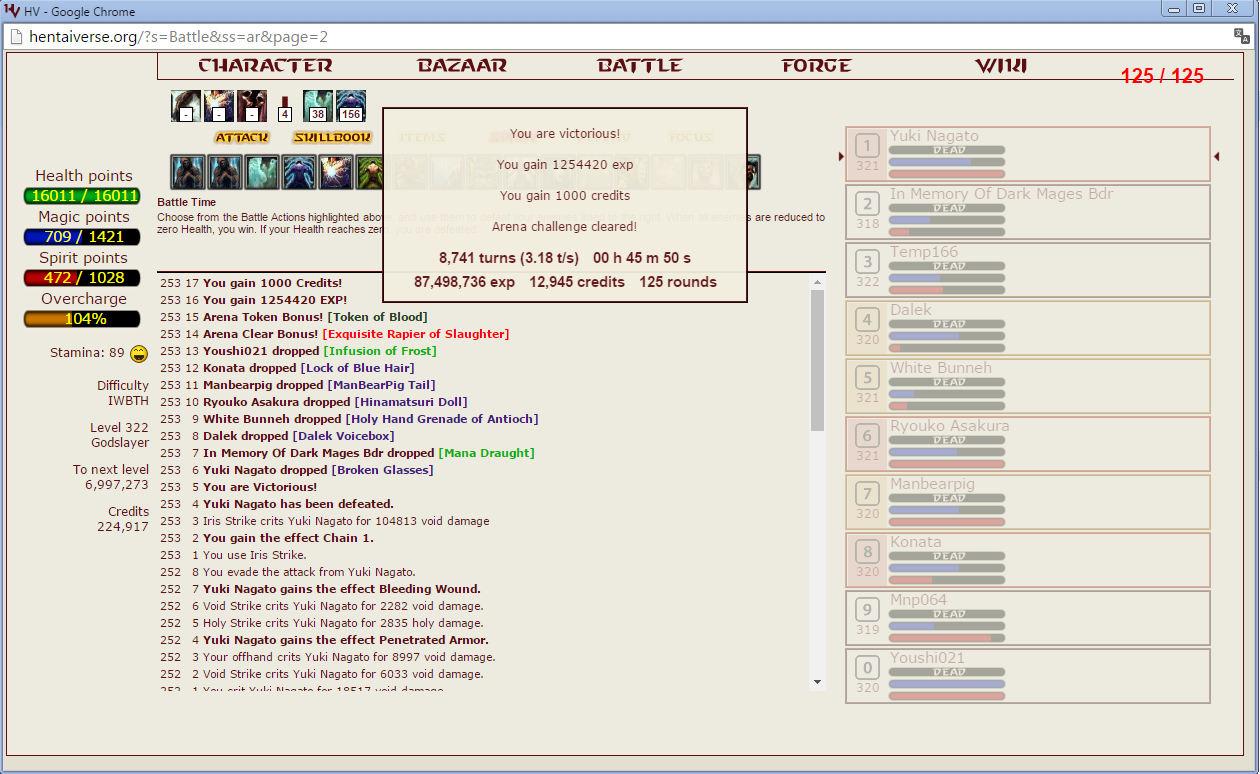Click the stamina smiley face icon
1260x774 pixels.
139,353
